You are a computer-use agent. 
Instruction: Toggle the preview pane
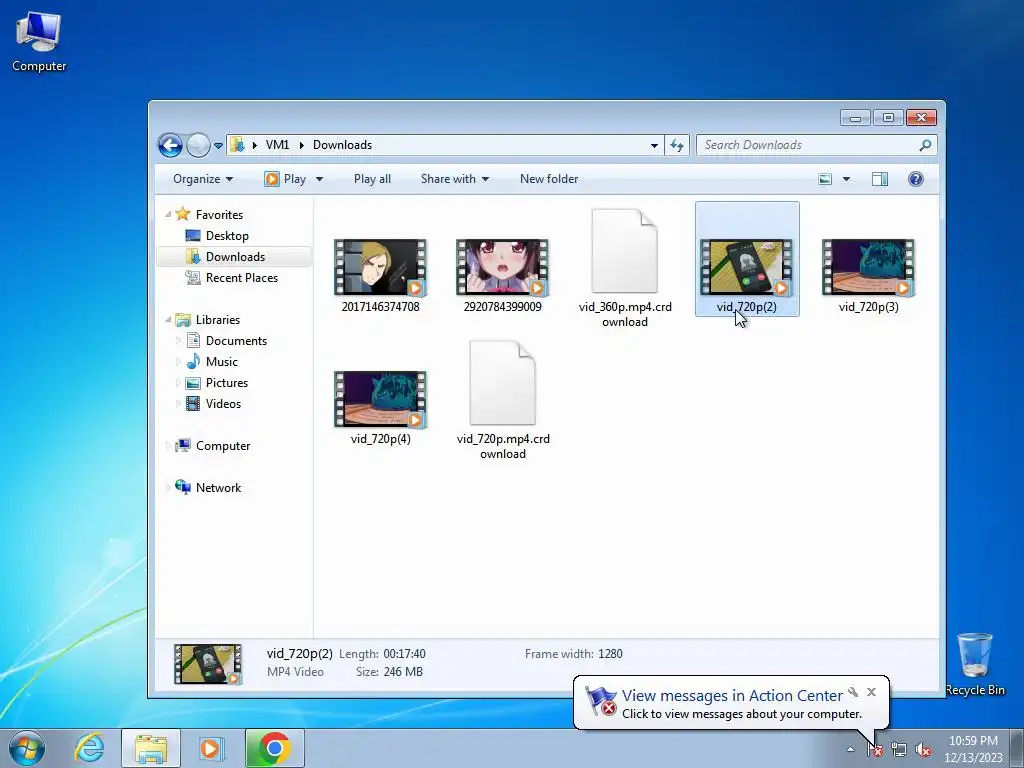[880, 179]
